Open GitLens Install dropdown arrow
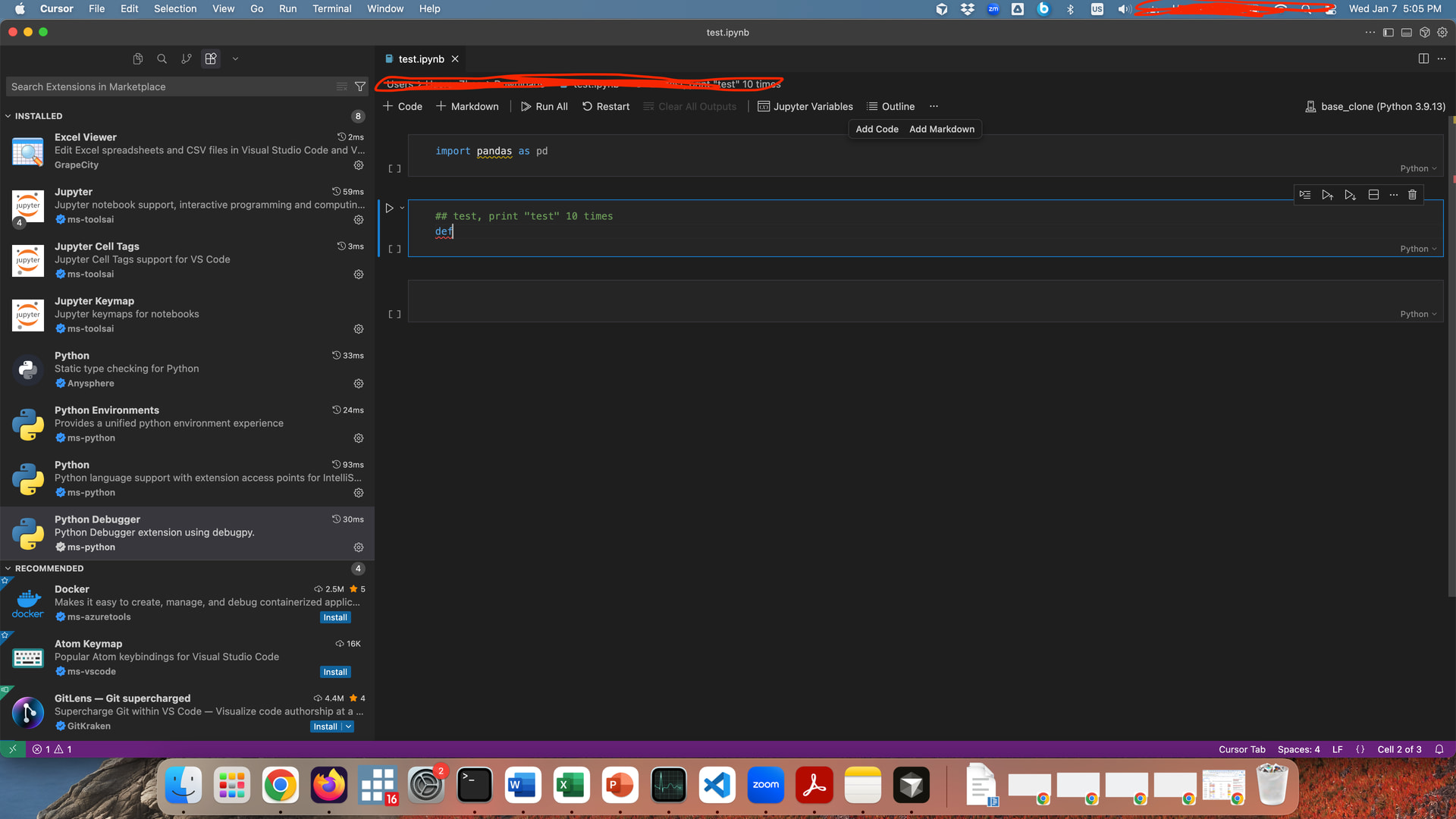 point(348,726)
